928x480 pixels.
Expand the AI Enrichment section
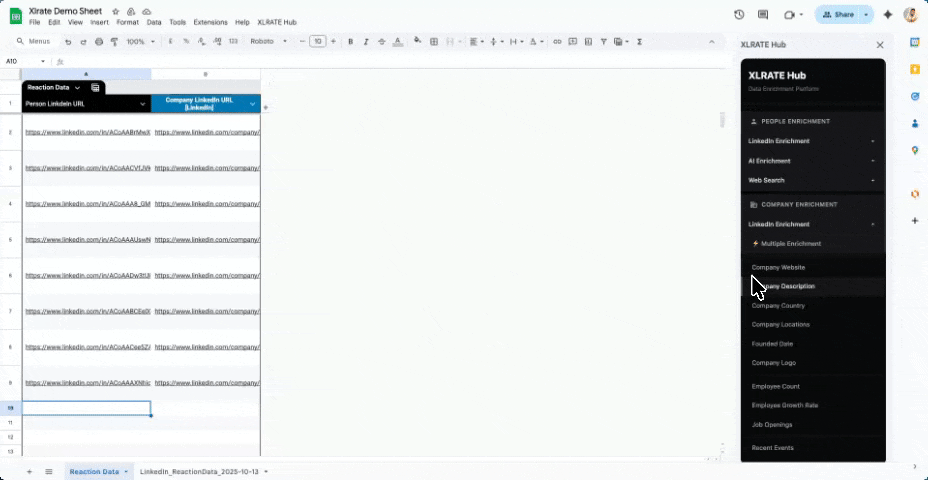pos(813,160)
